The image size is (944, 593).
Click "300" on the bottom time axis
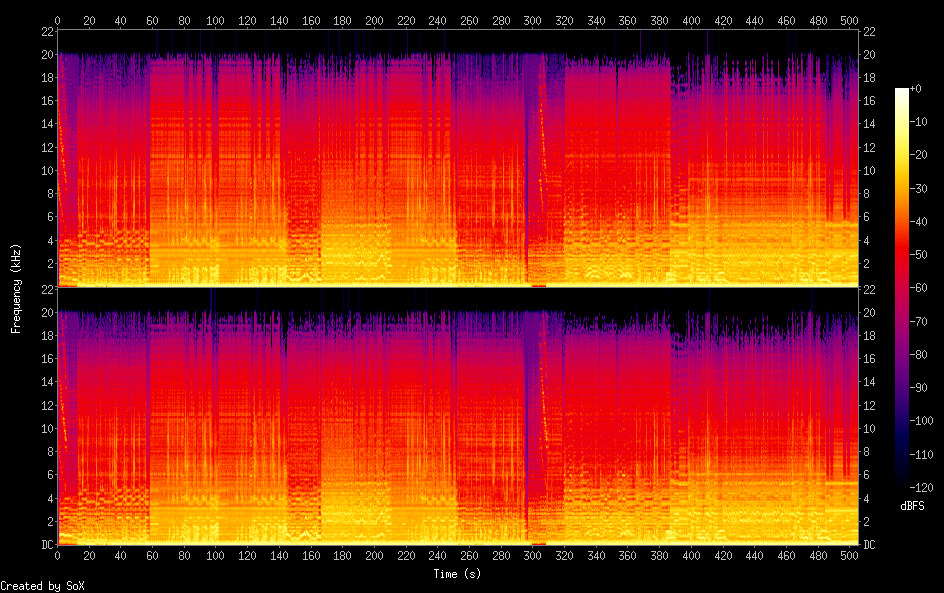(533, 556)
